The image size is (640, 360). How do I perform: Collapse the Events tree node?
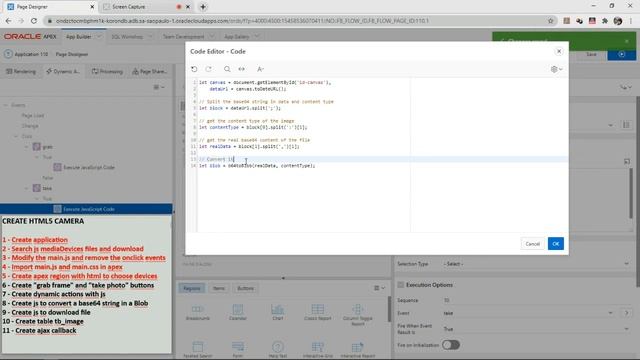pos(6,105)
